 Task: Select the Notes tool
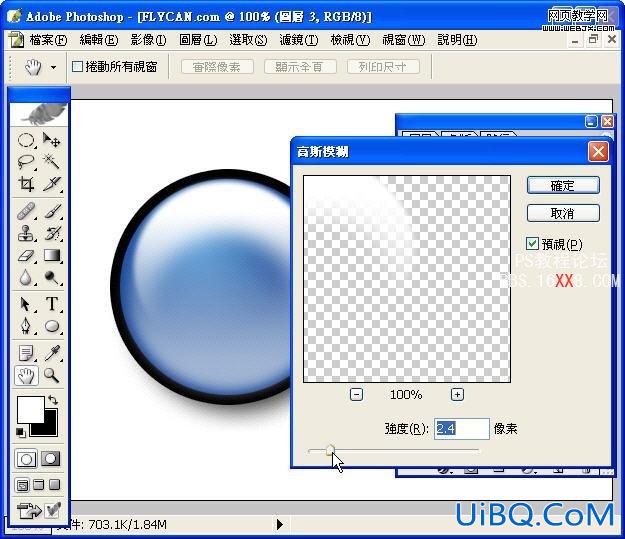tap(26, 353)
